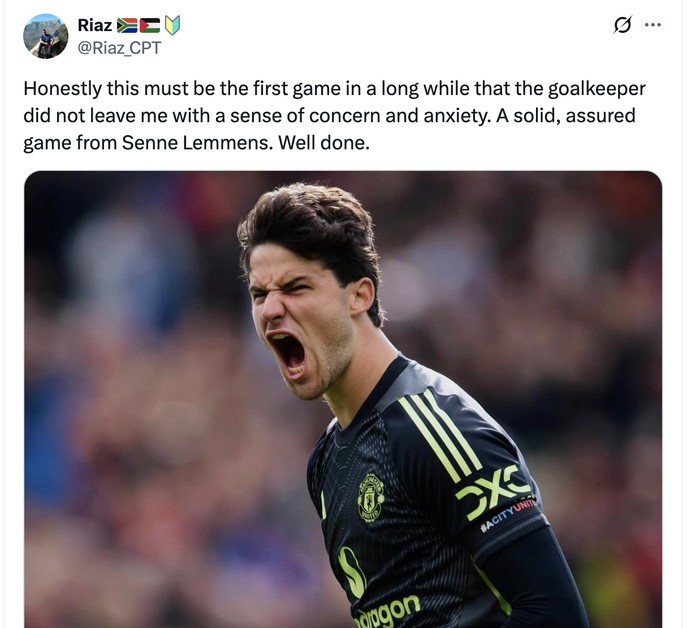The image size is (700, 628).
Task: Open the Riaz display name link
Action: click(x=95, y=25)
